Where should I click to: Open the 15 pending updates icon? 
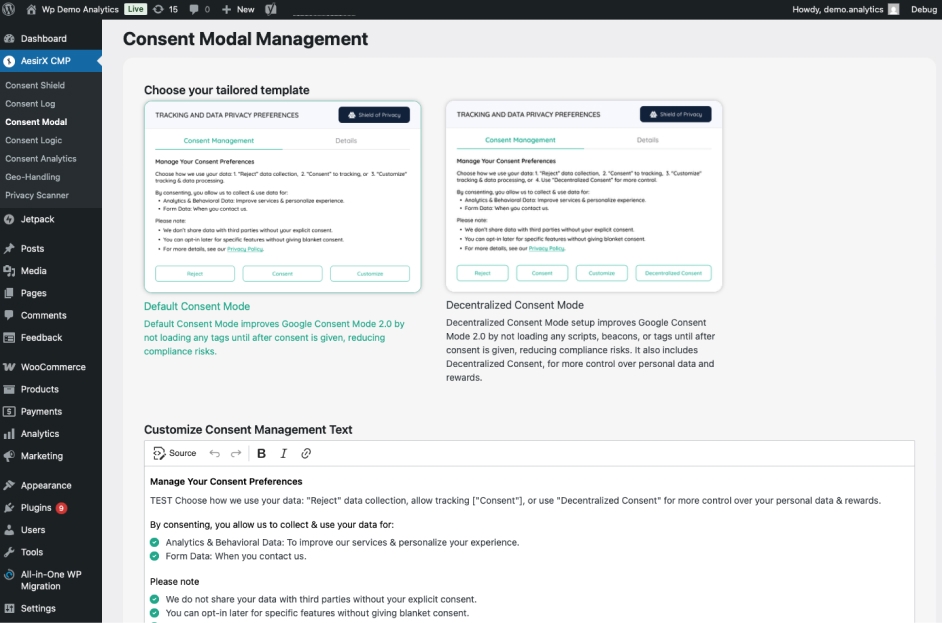[x=165, y=9]
